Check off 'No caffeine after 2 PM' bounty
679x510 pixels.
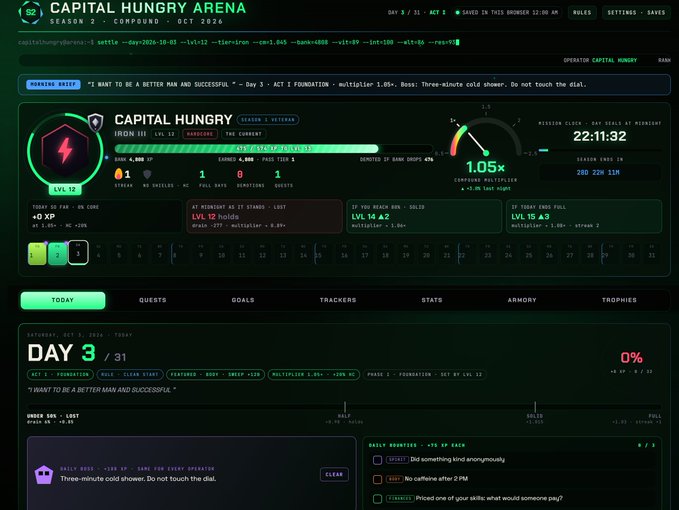coord(377,479)
